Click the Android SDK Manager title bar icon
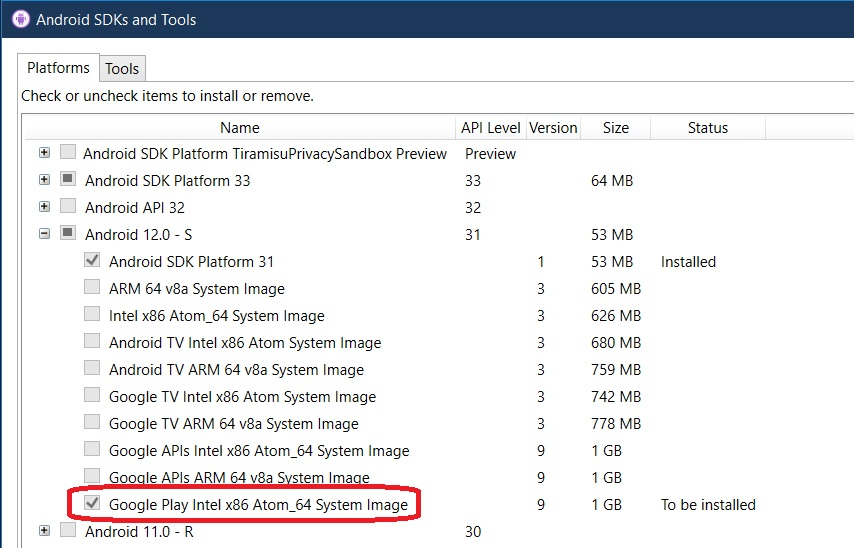 [x=21, y=19]
